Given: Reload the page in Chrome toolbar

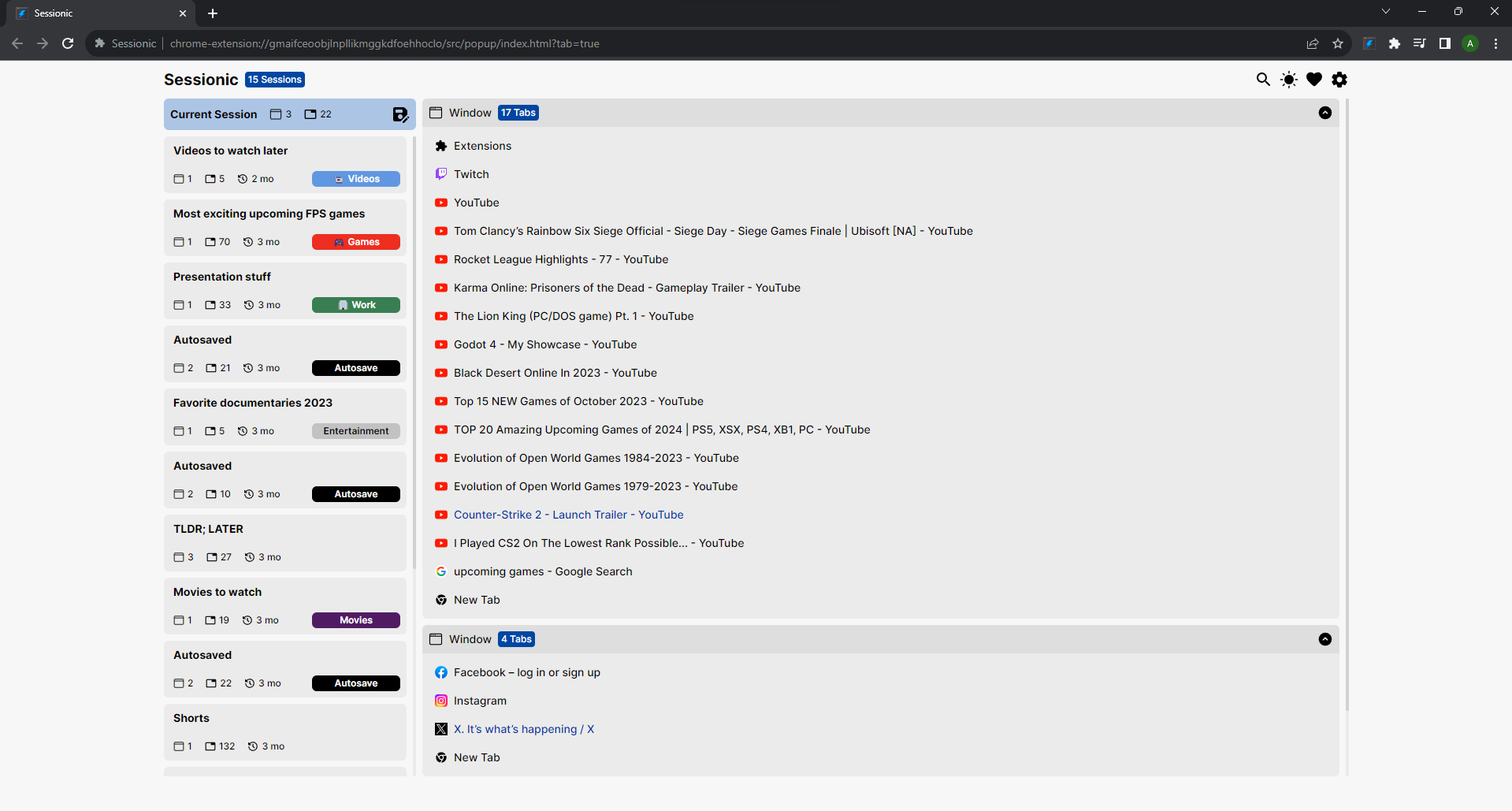Looking at the screenshot, I should 68,43.
